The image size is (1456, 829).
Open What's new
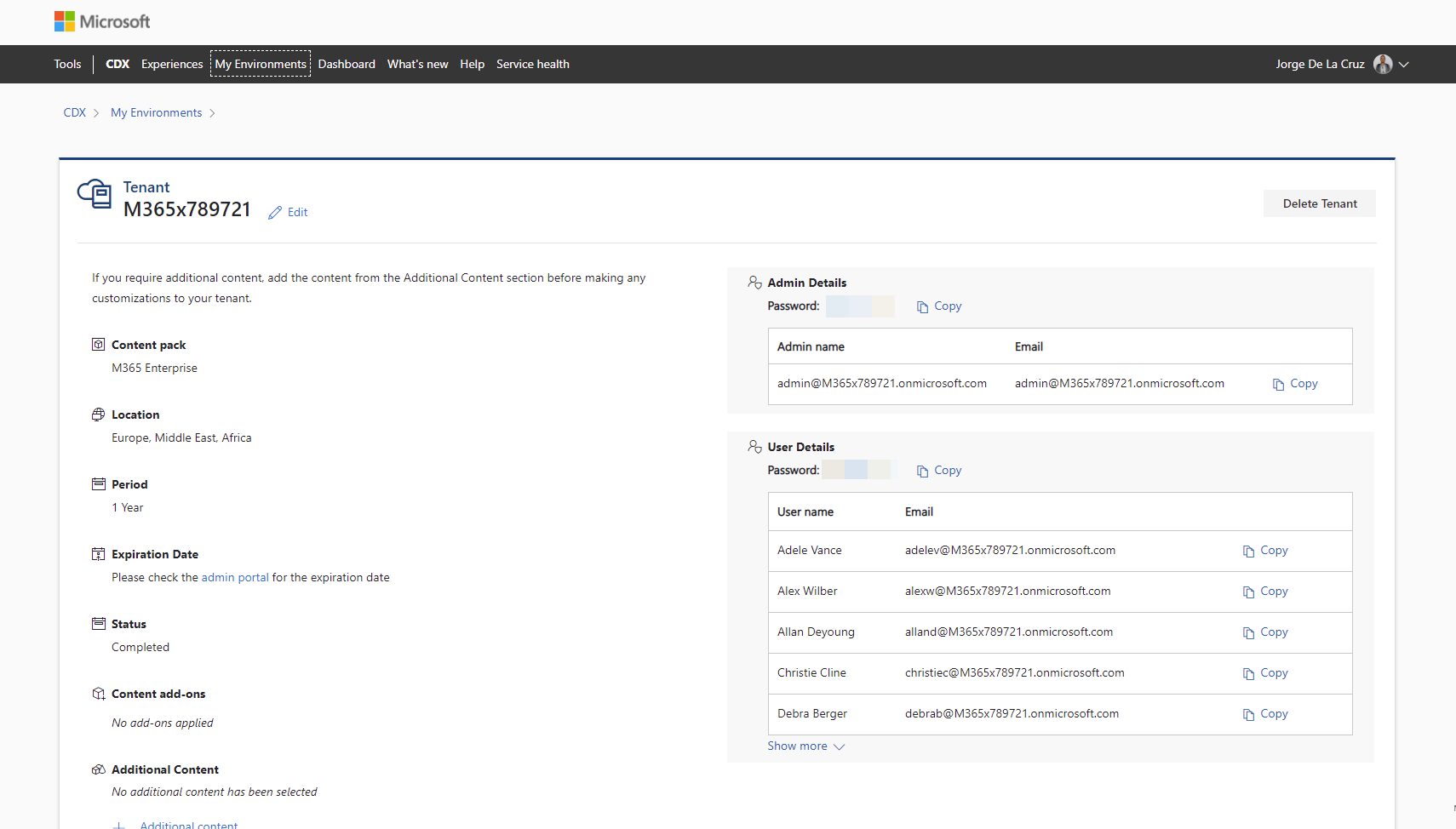(417, 64)
